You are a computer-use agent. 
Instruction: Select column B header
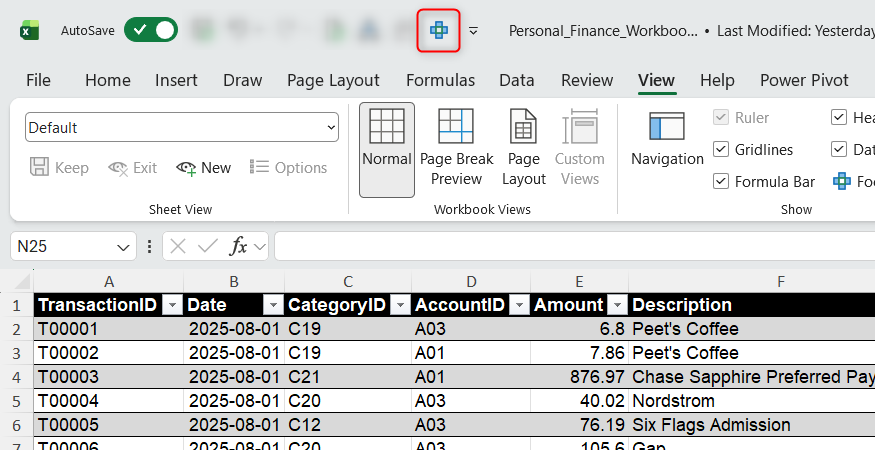coord(234,282)
